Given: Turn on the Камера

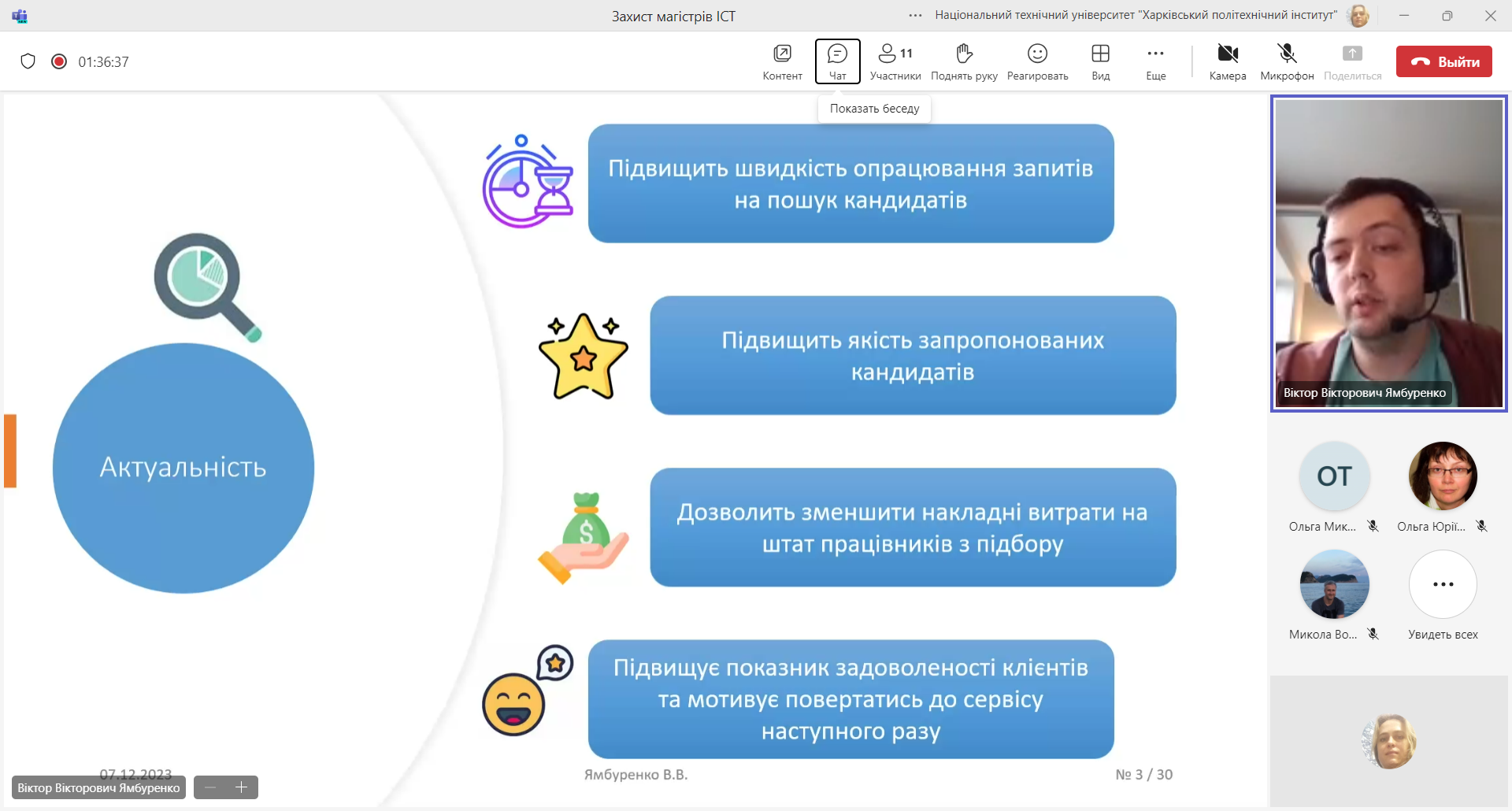Looking at the screenshot, I should click(1228, 61).
